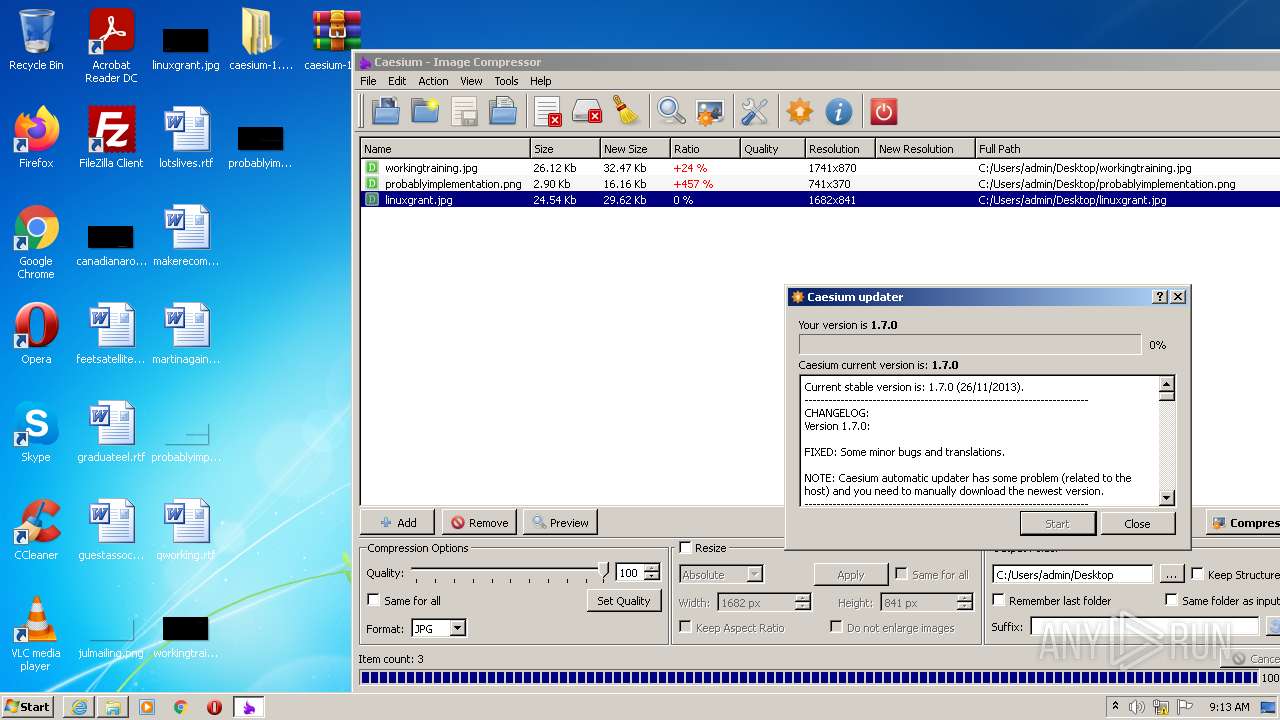
Task: Click the Save List floppy-disk toolbar icon
Action: pos(464,111)
